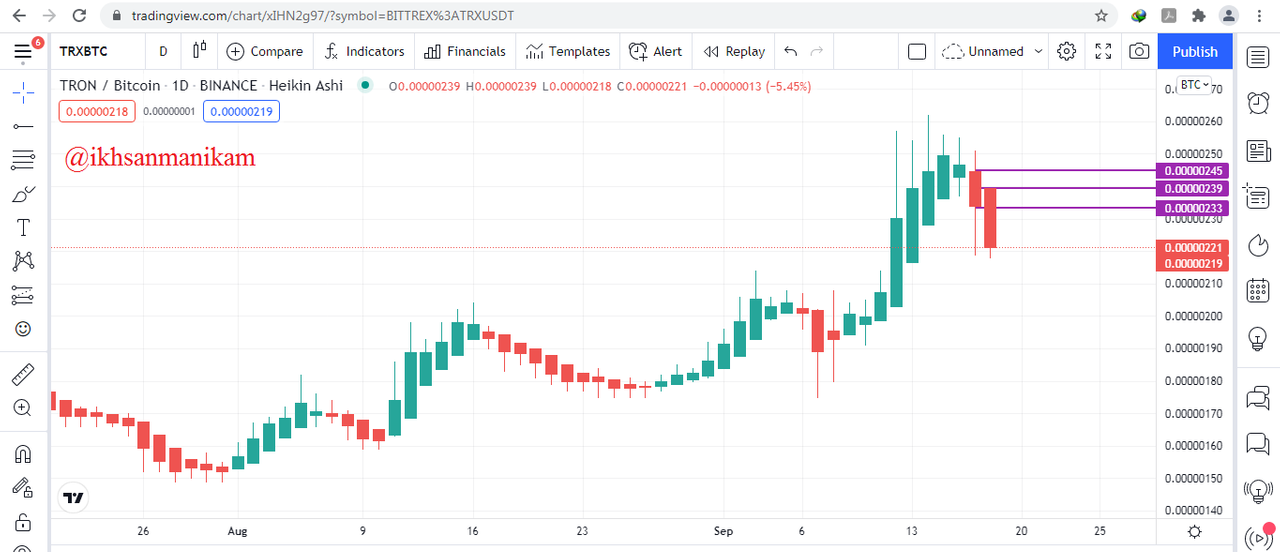The width and height of the screenshot is (1280, 552).
Task: Open the data window panel
Action: 1257,197
